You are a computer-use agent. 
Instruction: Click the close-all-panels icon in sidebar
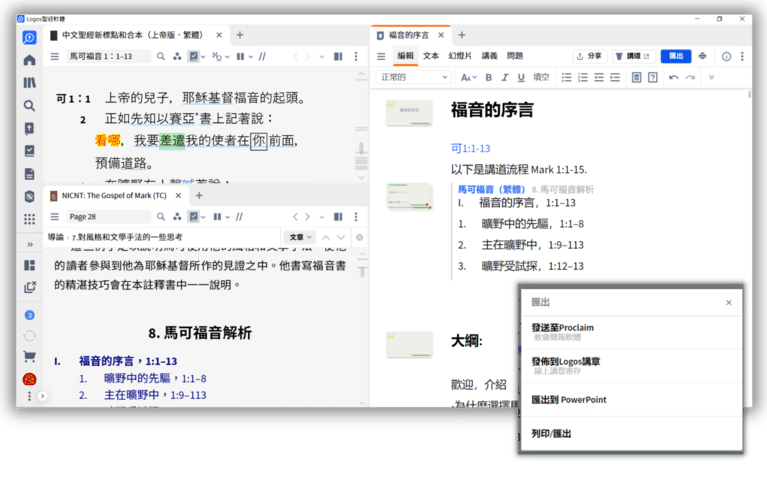coord(29,287)
